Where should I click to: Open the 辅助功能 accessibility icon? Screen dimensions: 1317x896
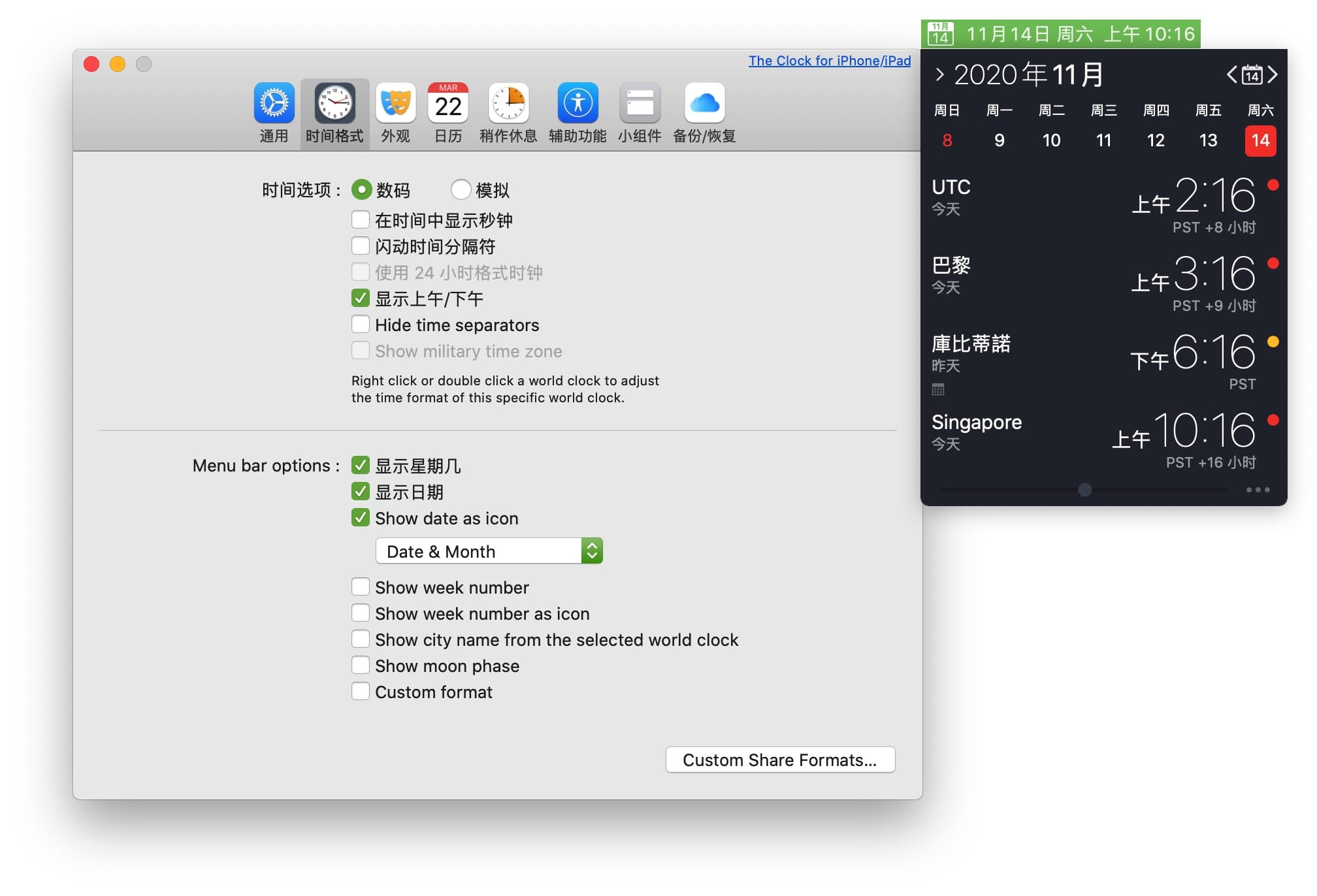coord(577,103)
